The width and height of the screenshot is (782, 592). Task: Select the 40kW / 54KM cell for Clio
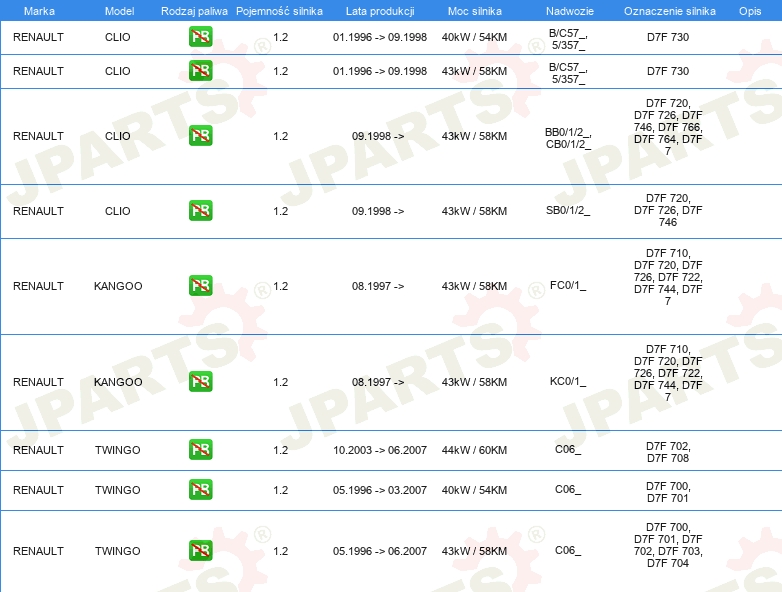474,37
